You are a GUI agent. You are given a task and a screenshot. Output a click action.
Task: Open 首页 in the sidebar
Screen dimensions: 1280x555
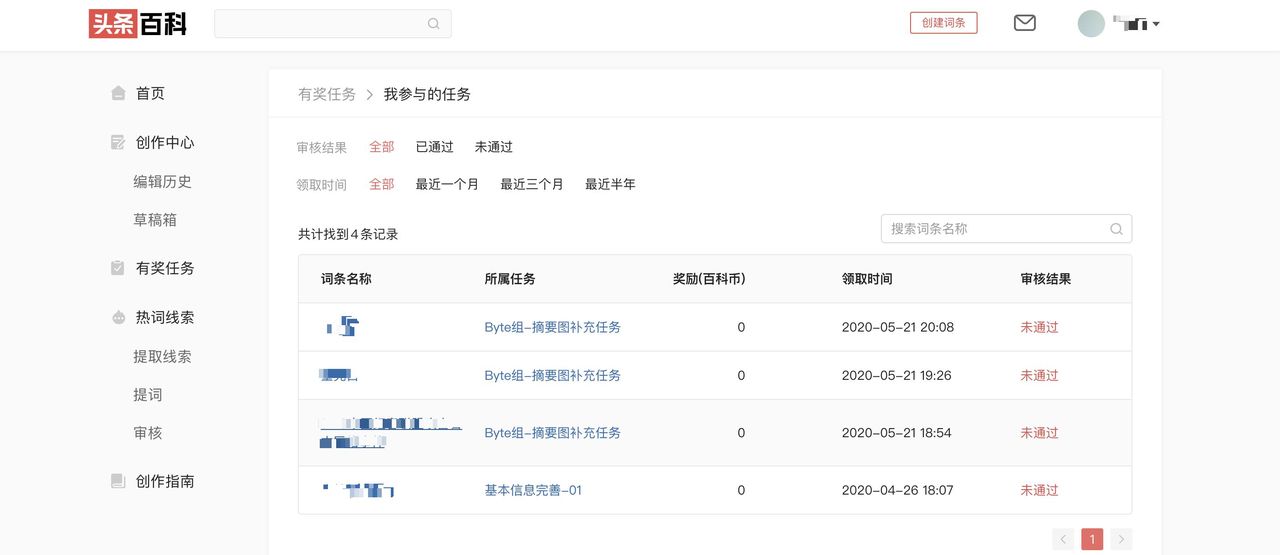pyautogui.click(x=150, y=93)
